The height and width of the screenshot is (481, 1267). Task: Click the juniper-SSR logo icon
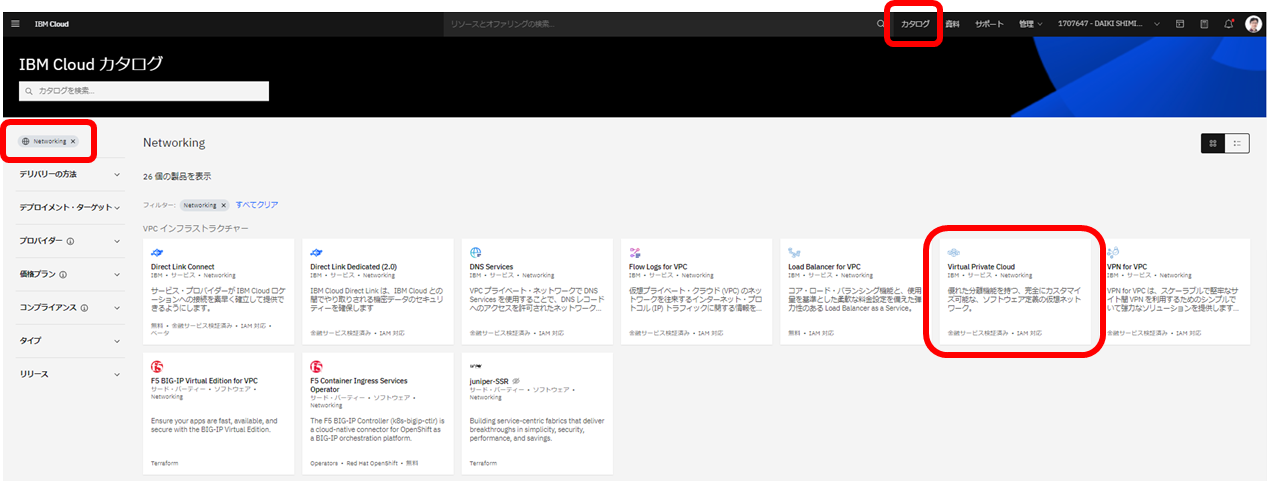pyautogui.click(x=476, y=365)
